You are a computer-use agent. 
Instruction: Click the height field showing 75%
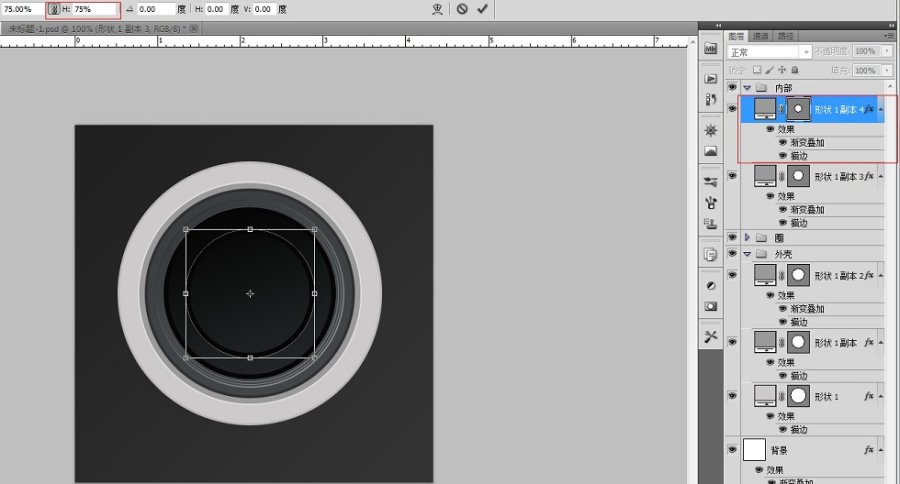coord(94,9)
